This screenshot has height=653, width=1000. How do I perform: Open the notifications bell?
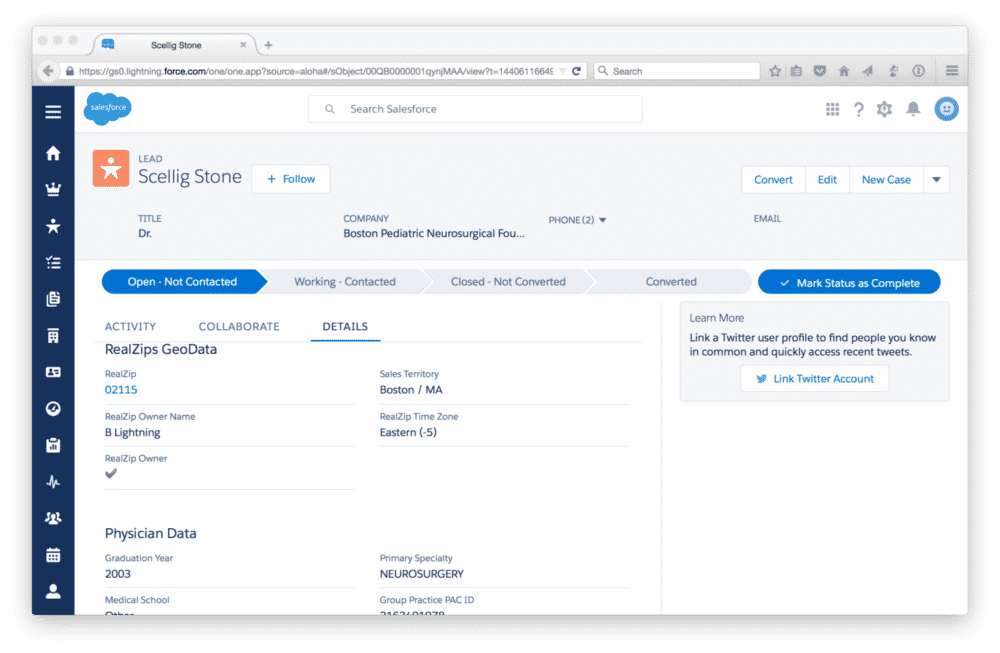pos(912,109)
